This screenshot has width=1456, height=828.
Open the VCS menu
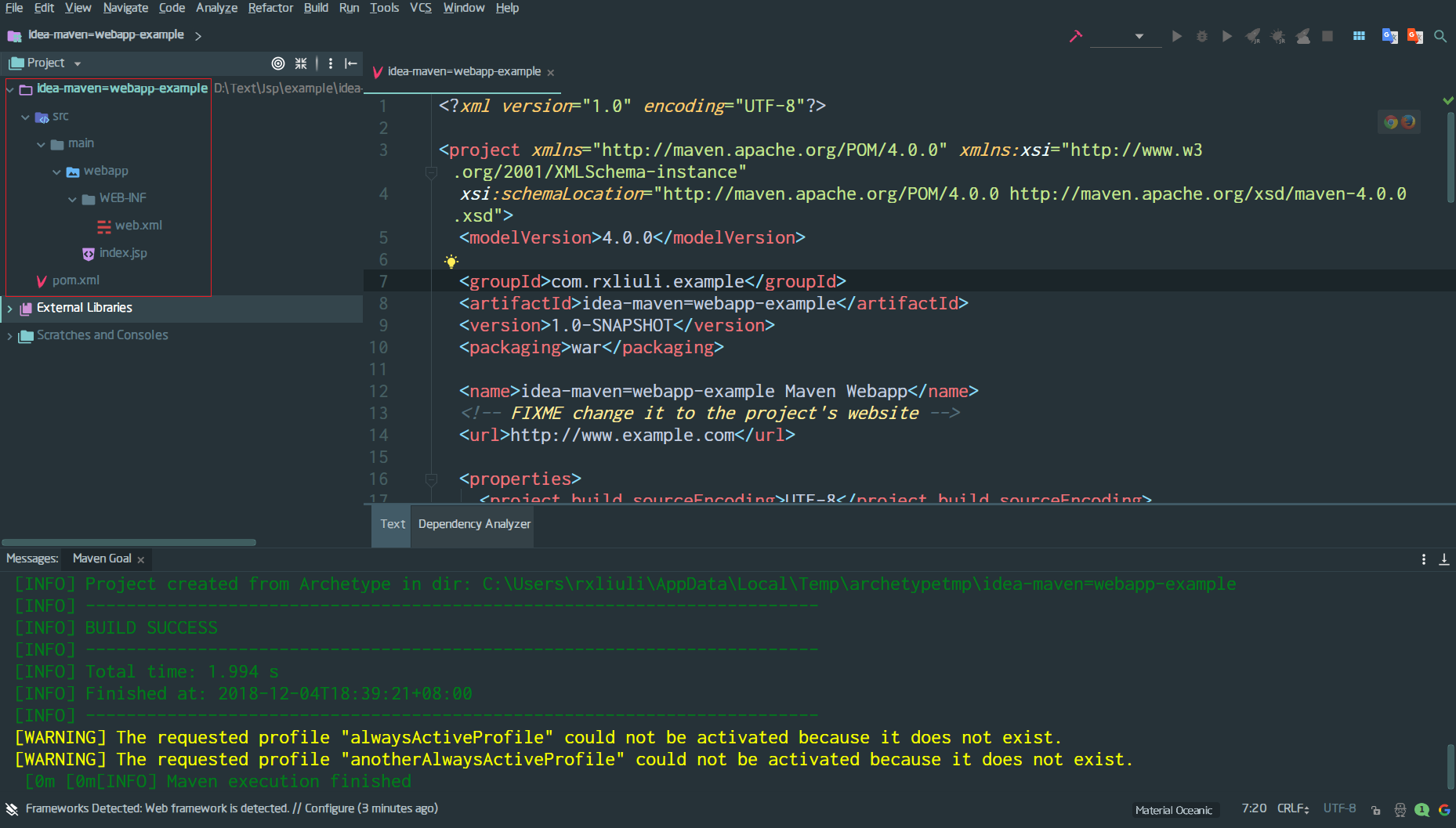pos(421,8)
